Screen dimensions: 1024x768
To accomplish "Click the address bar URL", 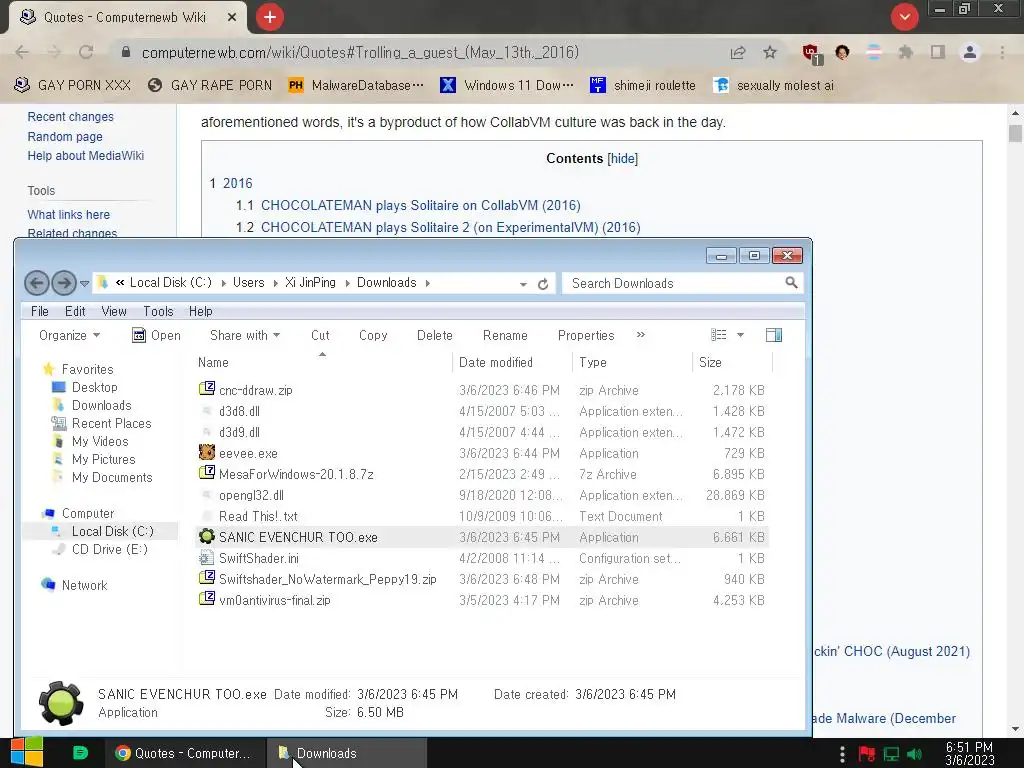I will point(360,52).
